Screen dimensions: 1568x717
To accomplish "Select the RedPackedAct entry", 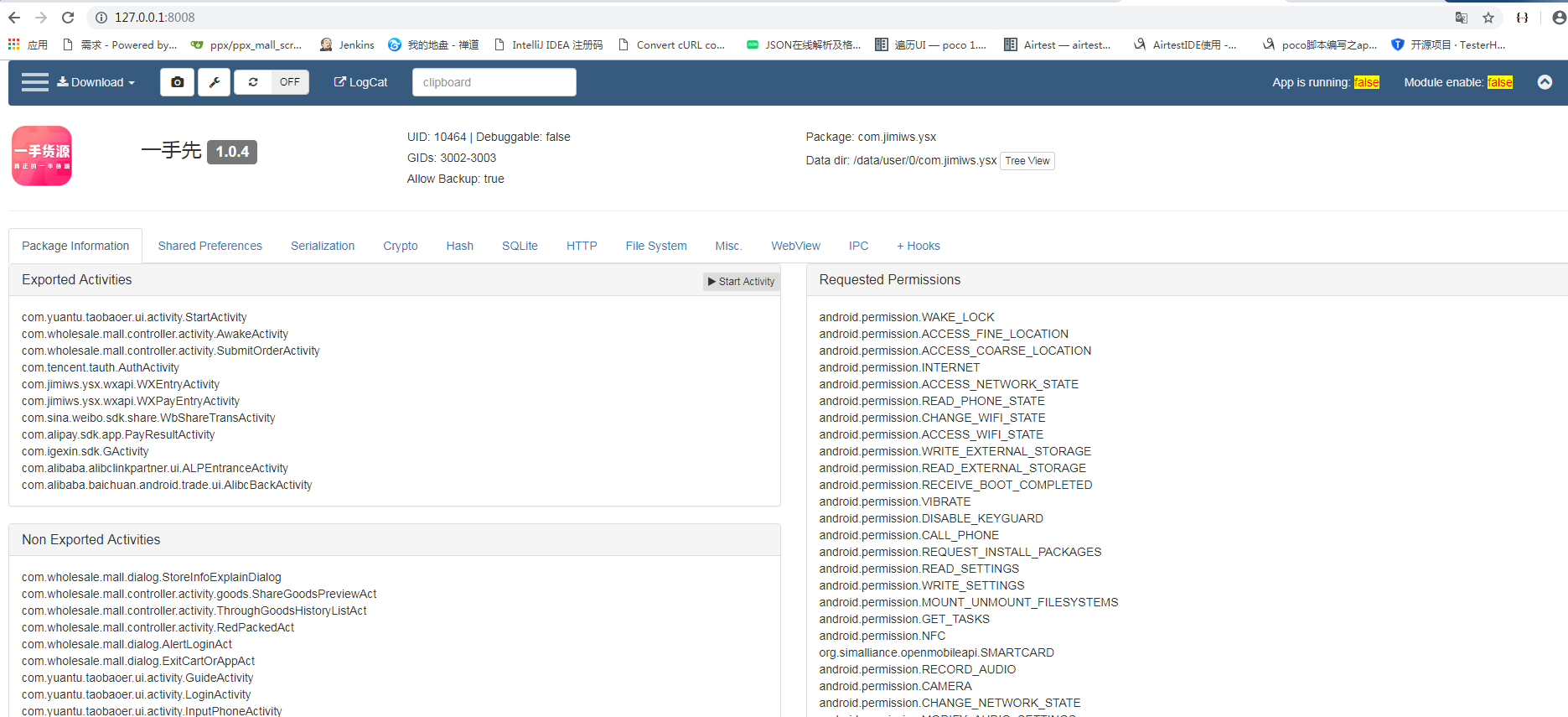I will (158, 627).
